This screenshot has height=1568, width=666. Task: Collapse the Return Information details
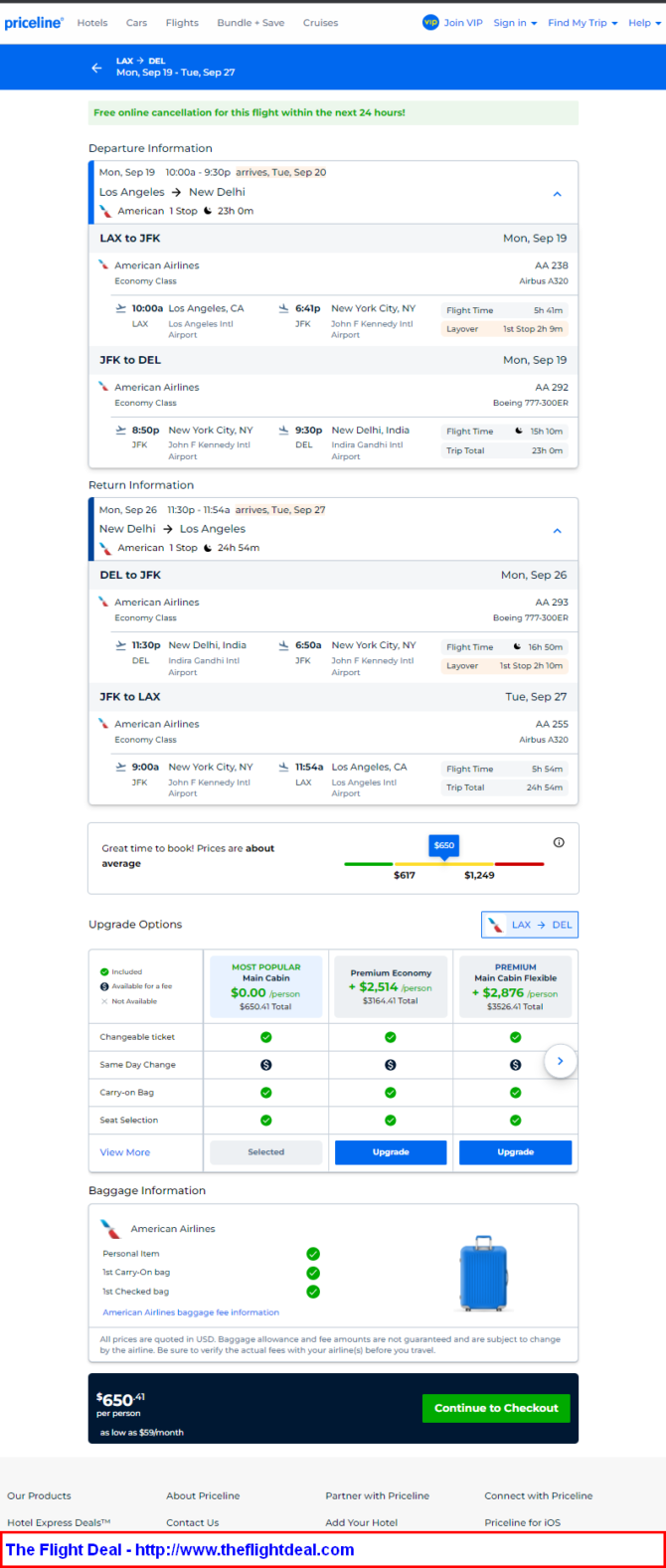pyautogui.click(x=557, y=531)
